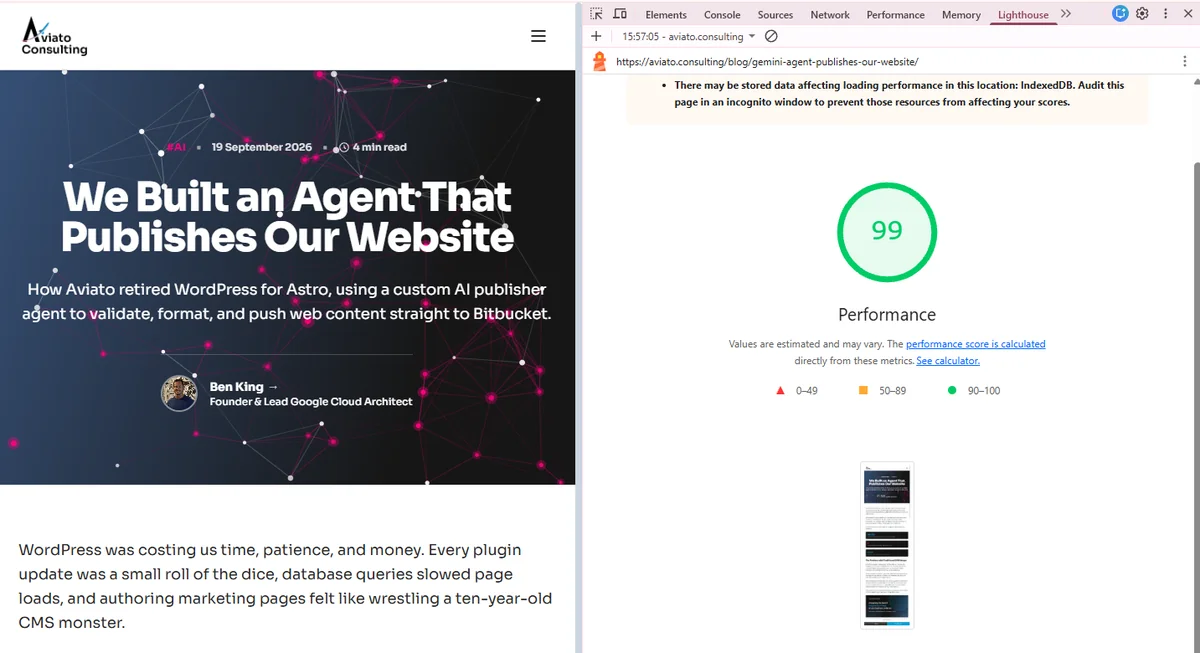Switch to the Memory tab
Screen dimensions: 1200x653
(x=961, y=15)
